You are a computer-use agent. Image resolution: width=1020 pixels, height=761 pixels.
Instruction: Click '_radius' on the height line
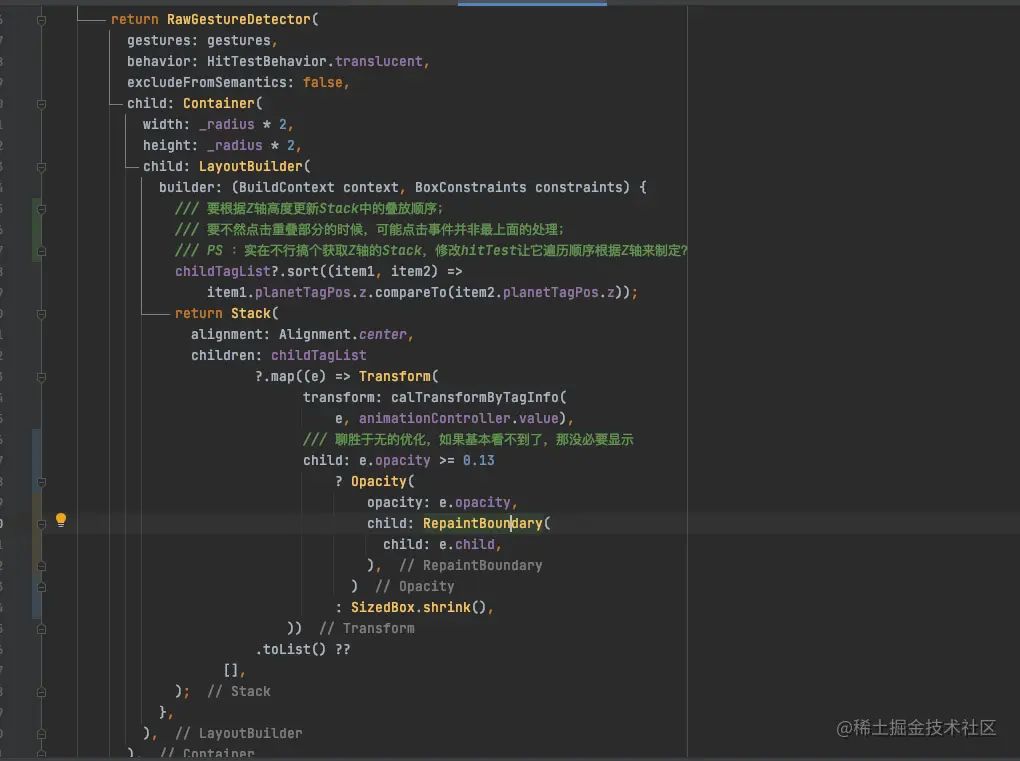point(235,146)
